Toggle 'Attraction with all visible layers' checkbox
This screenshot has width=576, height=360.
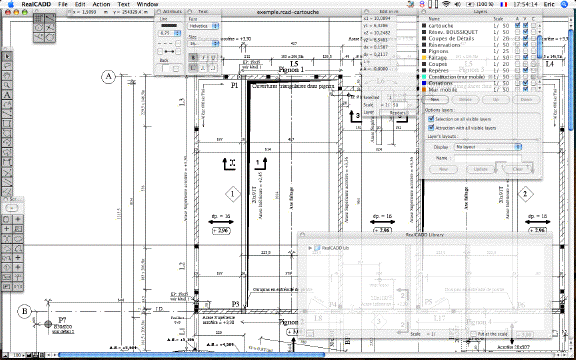[x=432, y=128]
